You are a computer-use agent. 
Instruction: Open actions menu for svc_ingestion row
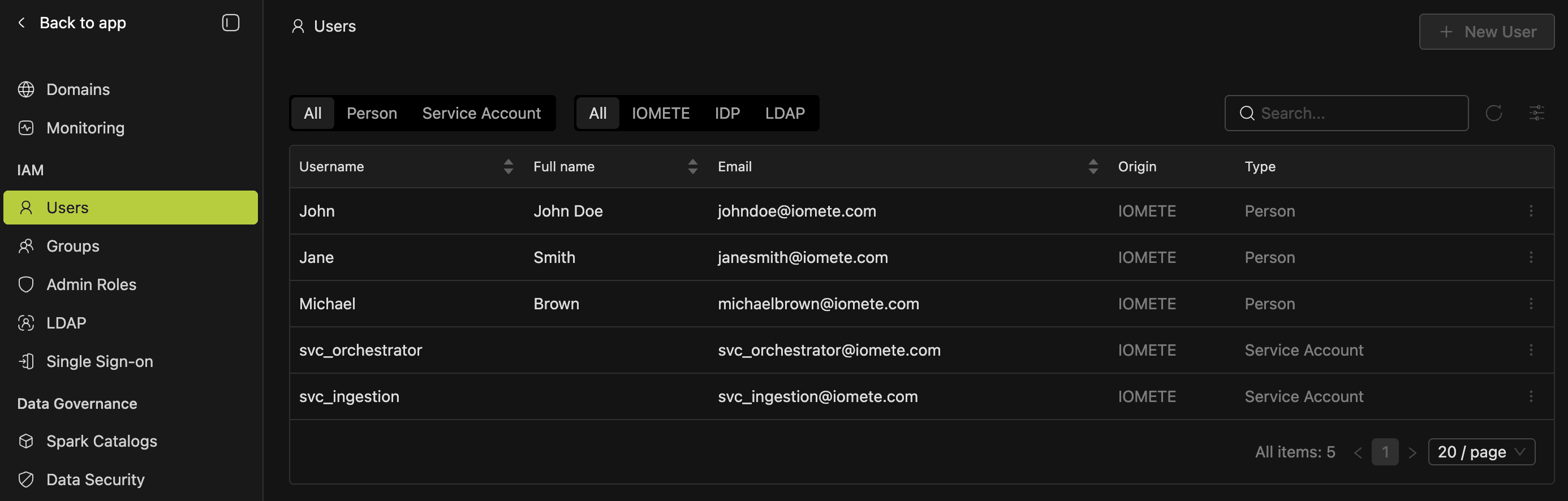[1530, 397]
